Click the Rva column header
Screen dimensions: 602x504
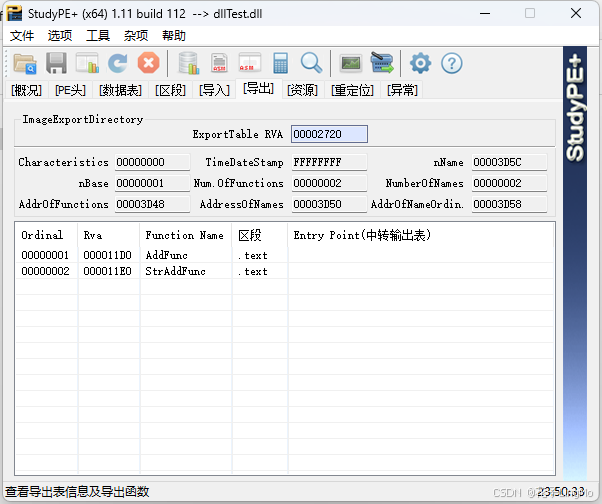pyautogui.click(x=109, y=235)
